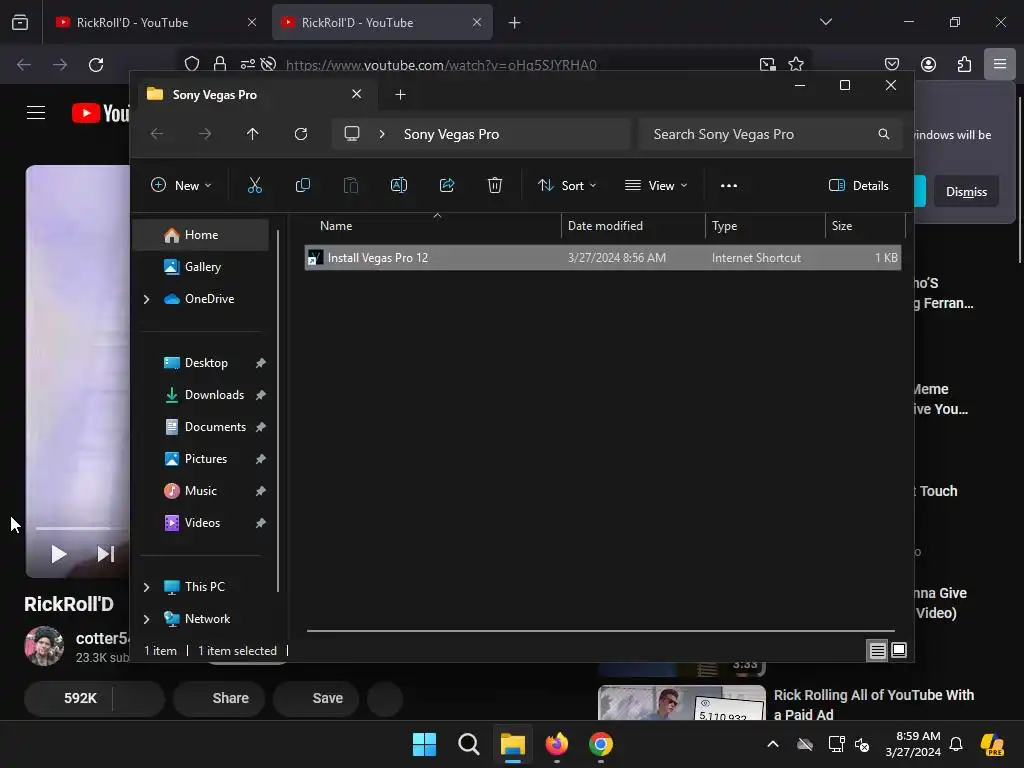Like the video with 592K button
The width and height of the screenshot is (1024, 768).
68,698
